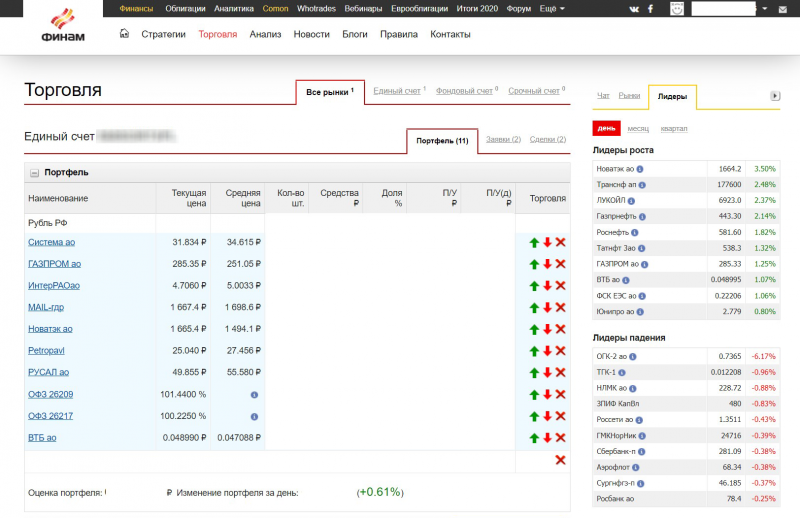Click the info icon in the ОФЗ 26209 row
The width and height of the screenshot is (800, 518).
click(254, 394)
